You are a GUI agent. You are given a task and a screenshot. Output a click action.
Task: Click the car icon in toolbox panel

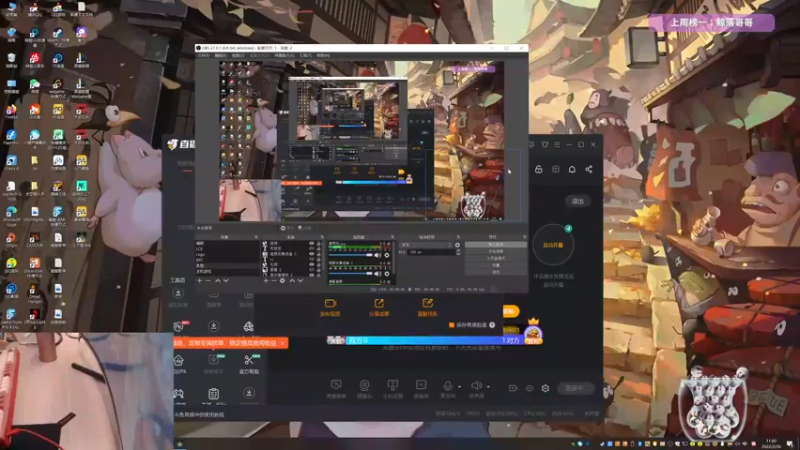point(248,327)
